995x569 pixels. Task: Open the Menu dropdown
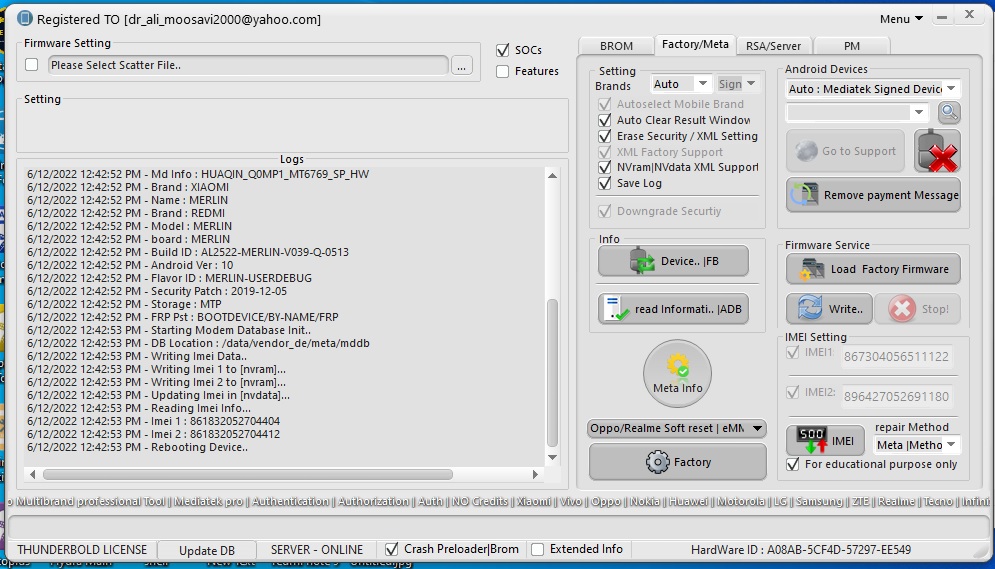pos(901,19)
